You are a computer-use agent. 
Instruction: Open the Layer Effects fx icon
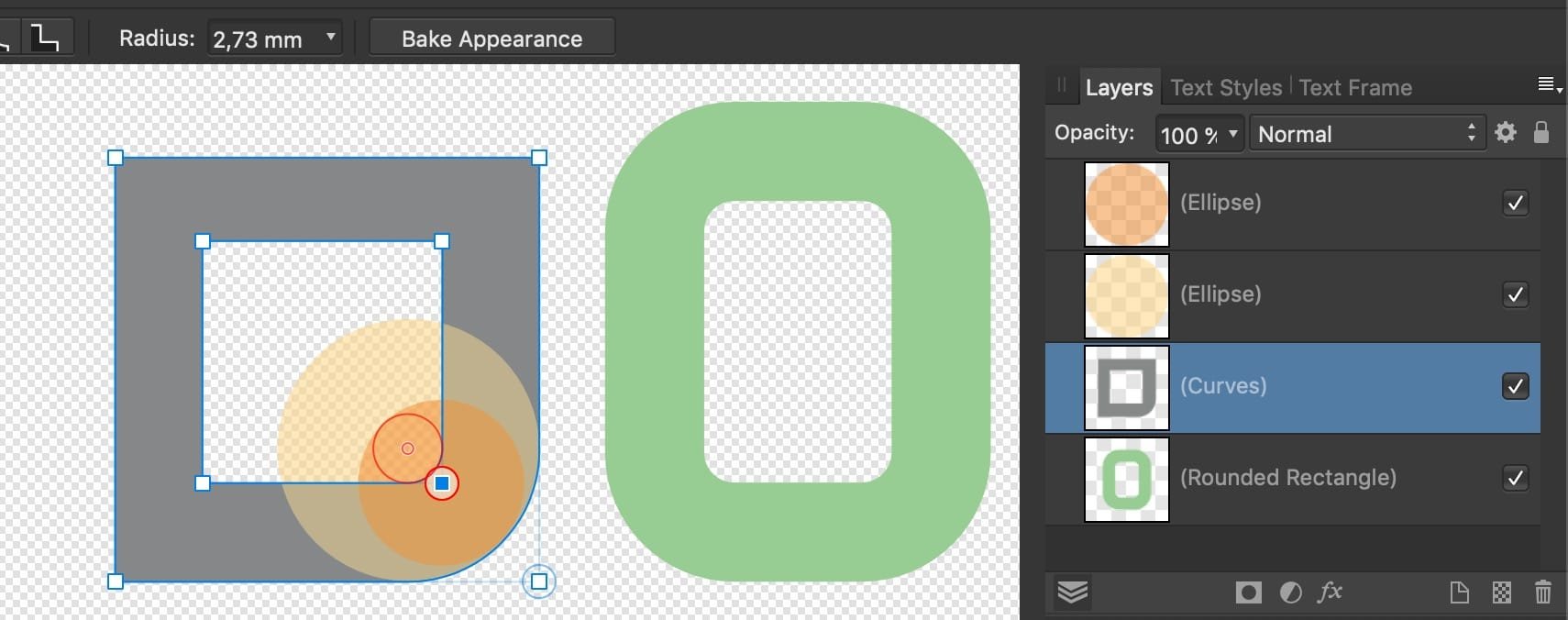pyautogui.click(x=1330, y=592)
